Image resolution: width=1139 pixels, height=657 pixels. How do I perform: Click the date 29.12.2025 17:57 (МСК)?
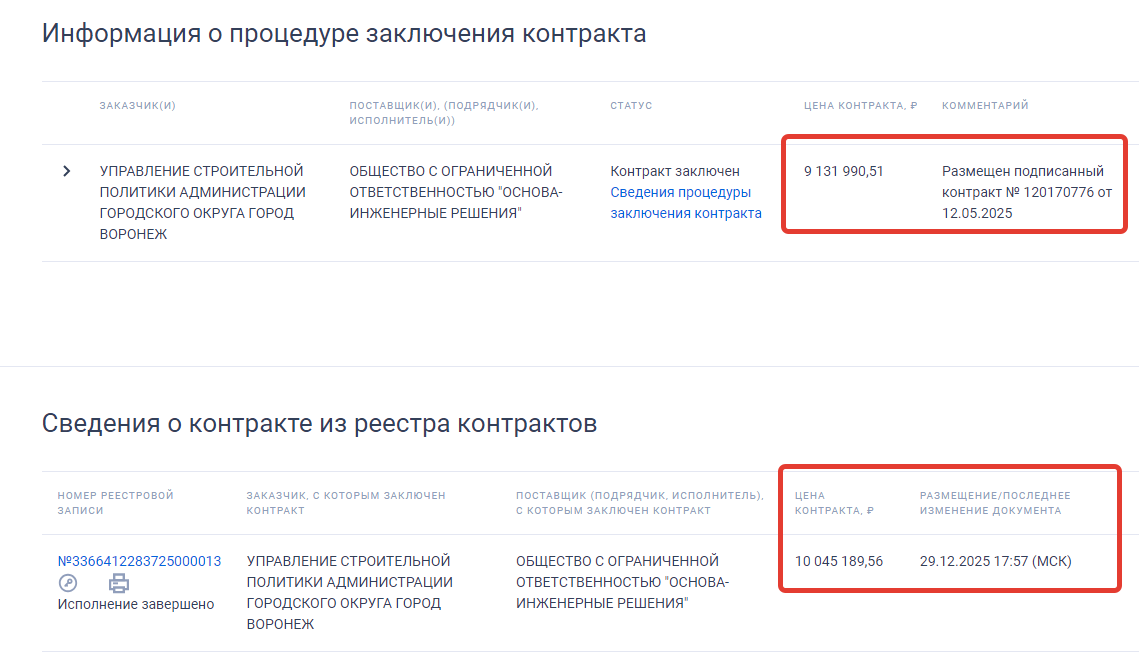pos(994,561)
